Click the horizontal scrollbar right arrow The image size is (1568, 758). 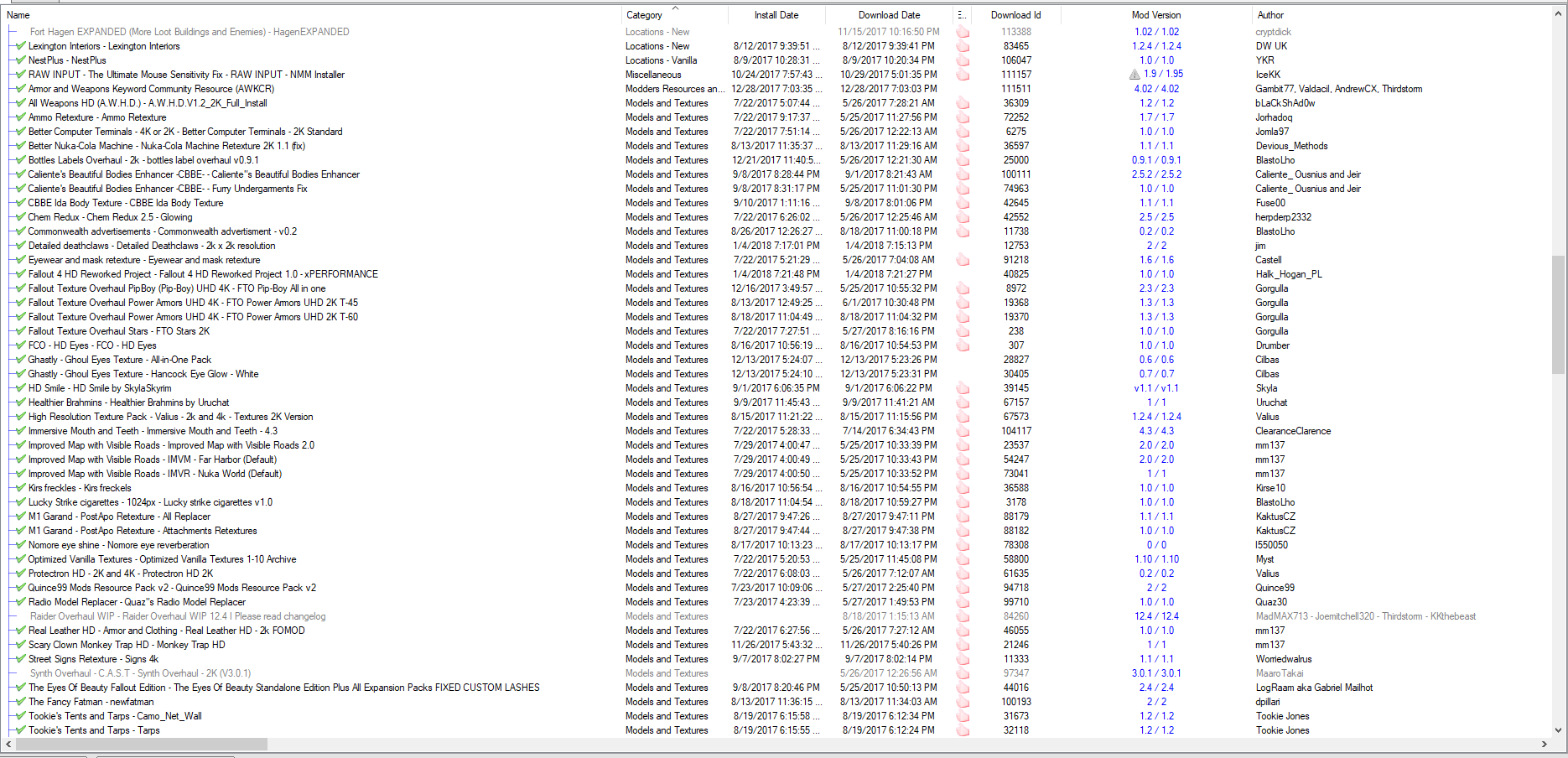coord(1545,745)
